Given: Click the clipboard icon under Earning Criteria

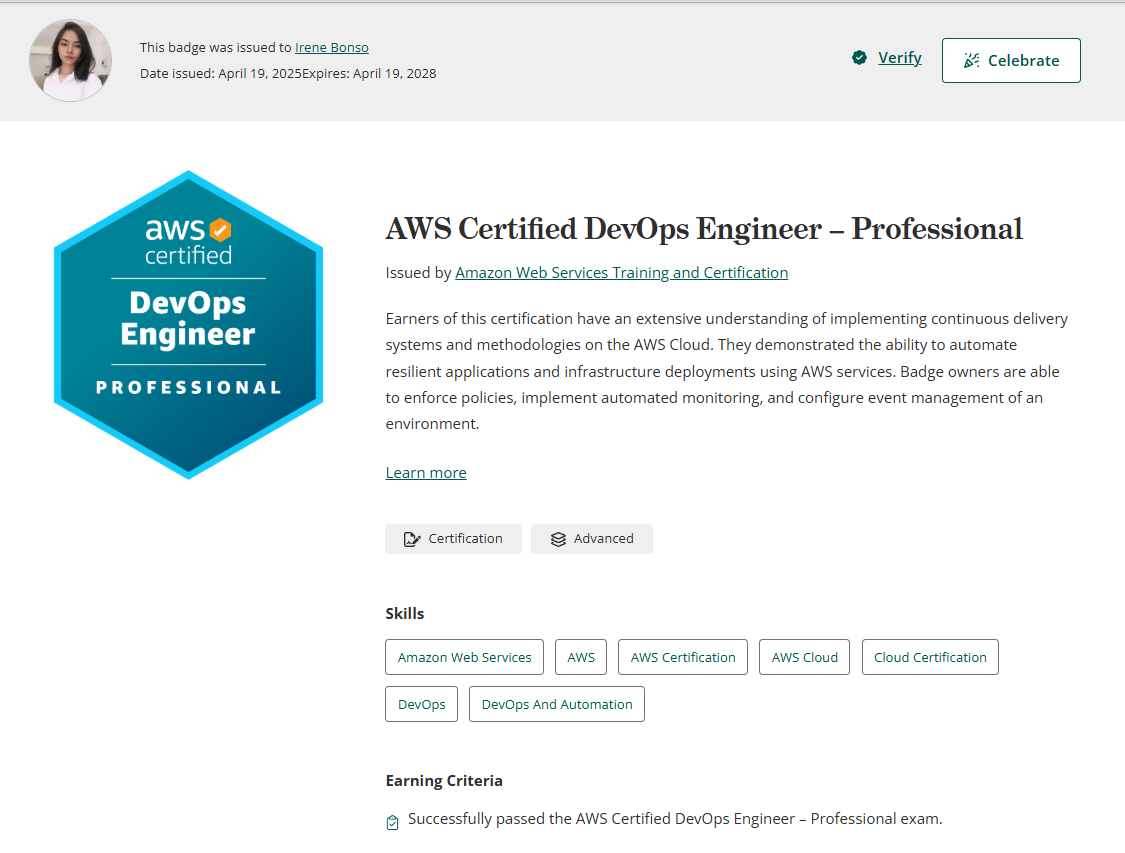Looking at the screenshot, I should 392,822.
